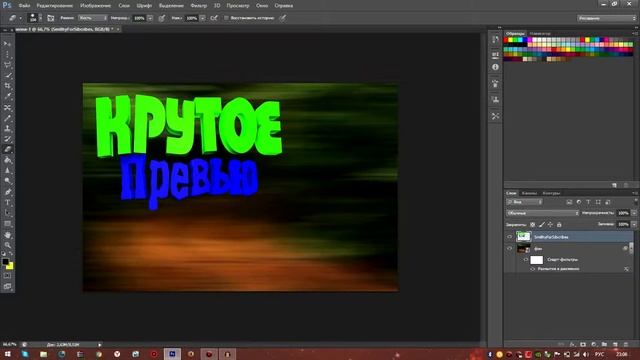Click the foreground black color swatch
Screen dimensions: 640x360
pyautogui.click(x=5, y=262)
